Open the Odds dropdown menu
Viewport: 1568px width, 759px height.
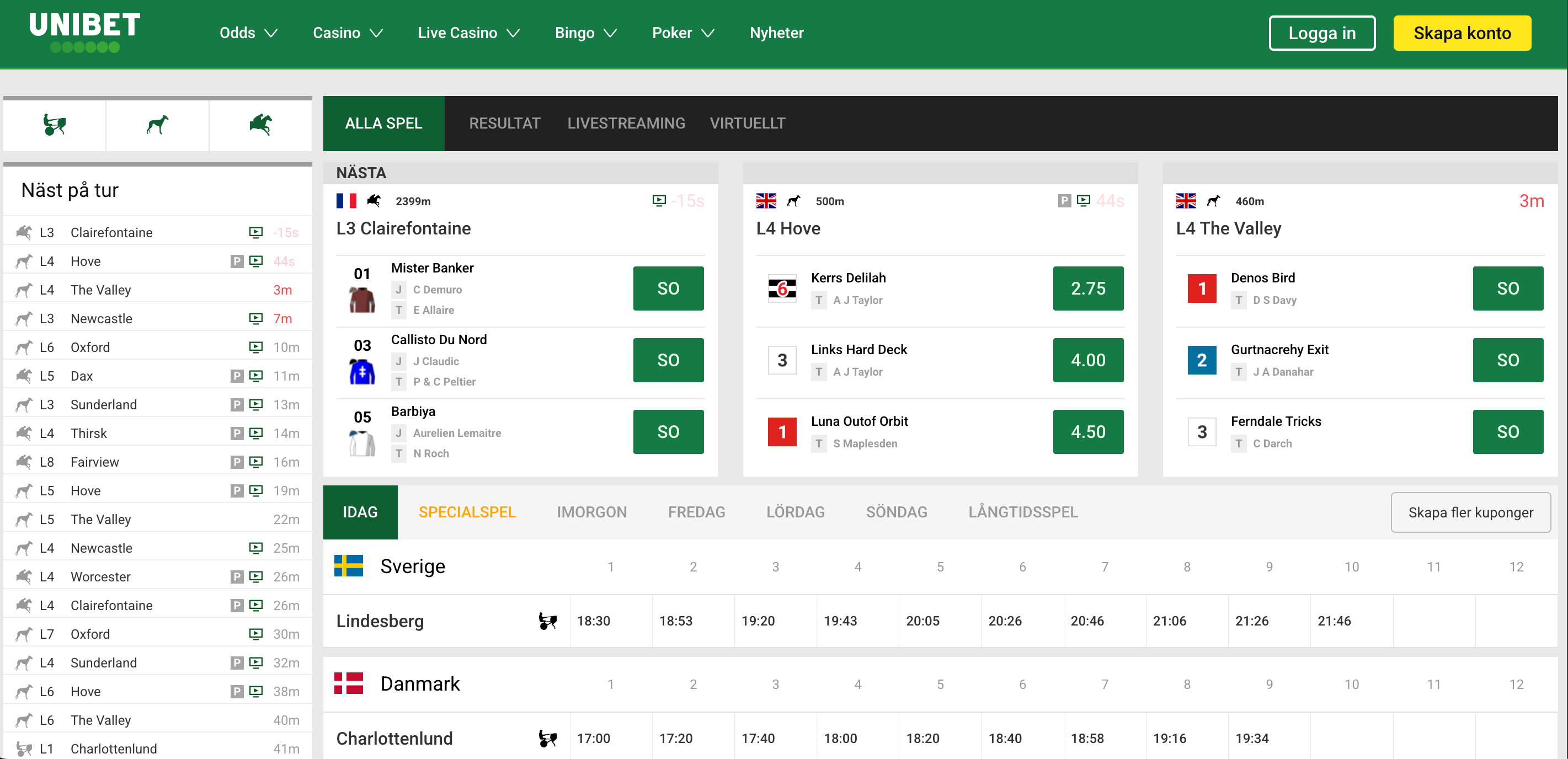point(248,33)
